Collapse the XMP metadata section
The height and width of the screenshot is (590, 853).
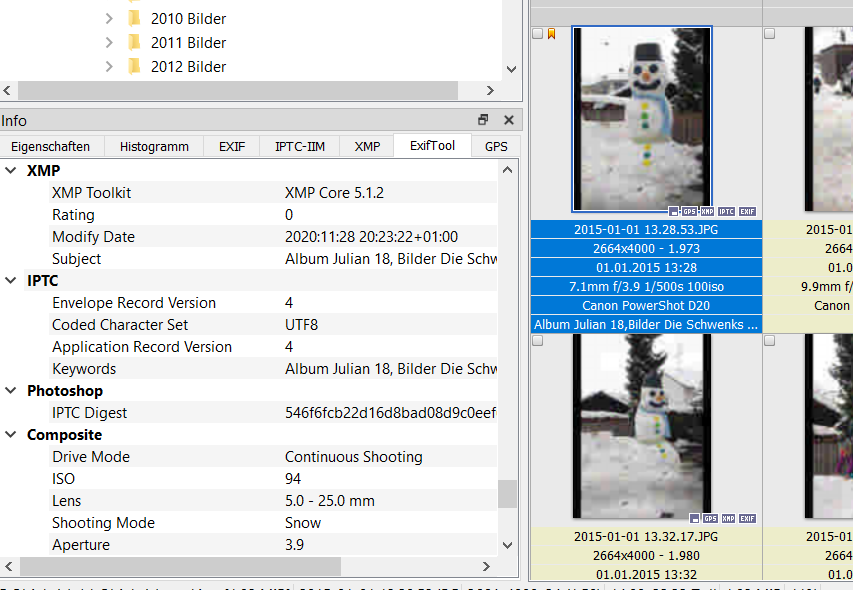pyautogui.click(x=11, y=171)
